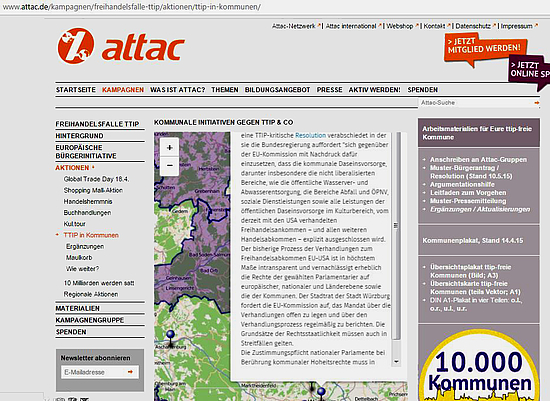The height and width of the screenshot is (401, 550).
Task: Open Hintergrund sidebar section
Action: tap(79, 136)
